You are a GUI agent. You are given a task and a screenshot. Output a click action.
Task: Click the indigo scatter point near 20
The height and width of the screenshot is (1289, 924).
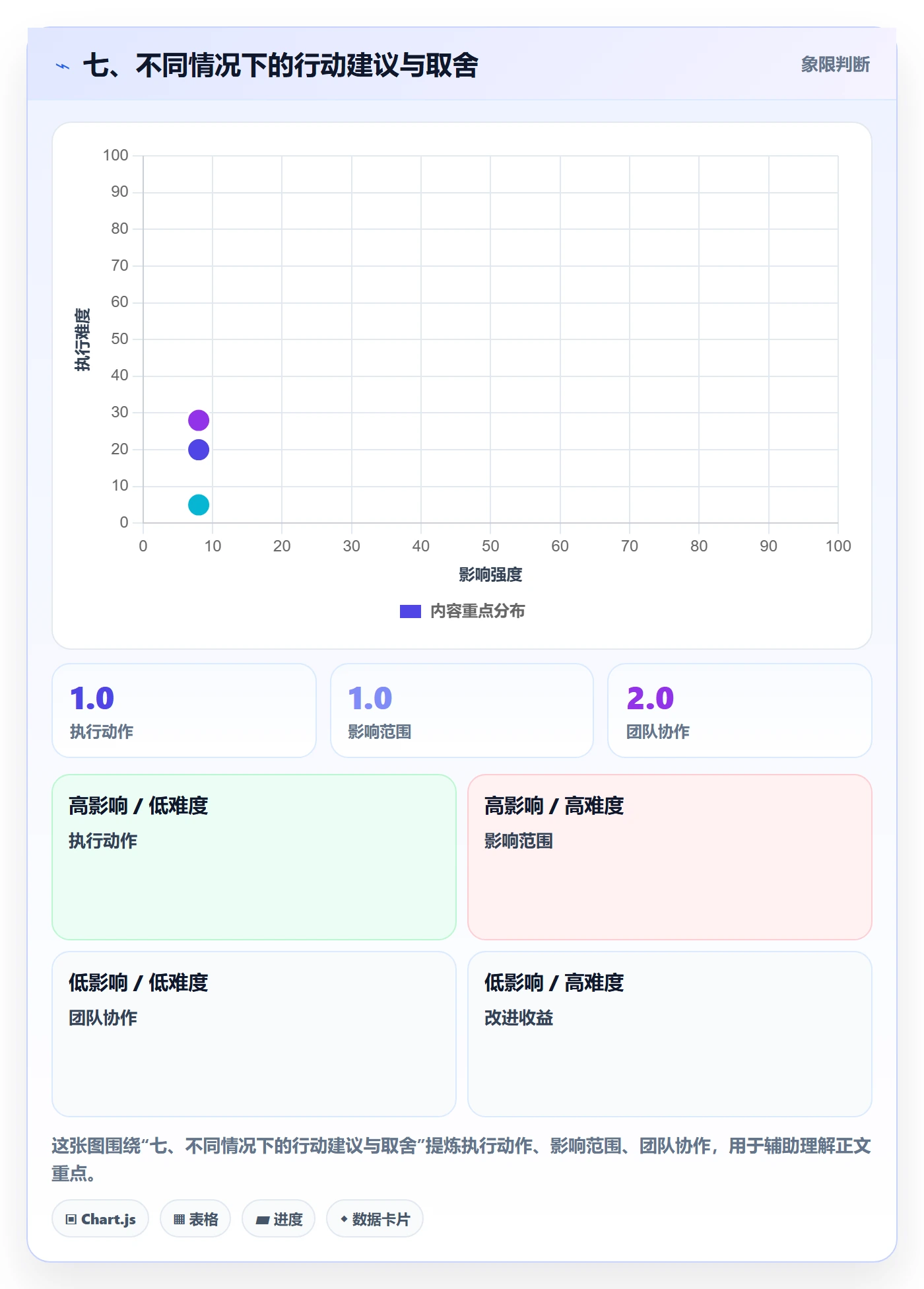pos(199,450)
